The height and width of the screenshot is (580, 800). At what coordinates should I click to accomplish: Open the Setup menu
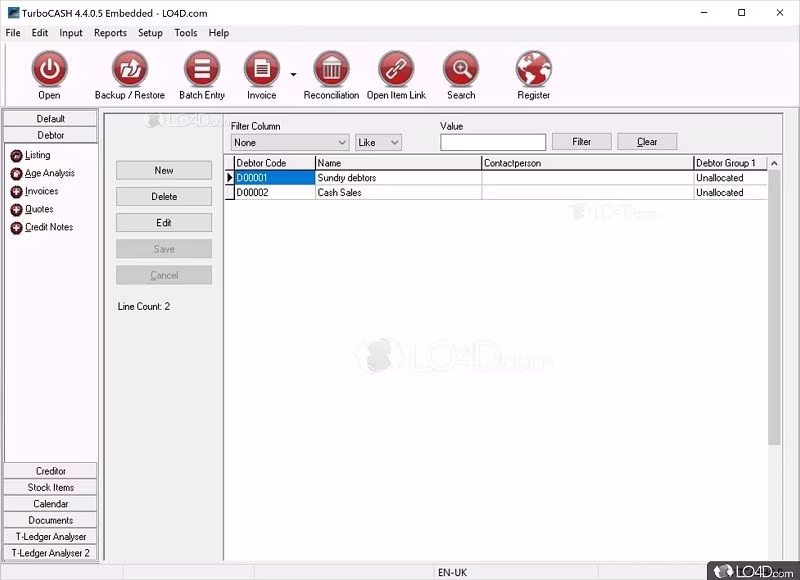click(x=150, y=33)
